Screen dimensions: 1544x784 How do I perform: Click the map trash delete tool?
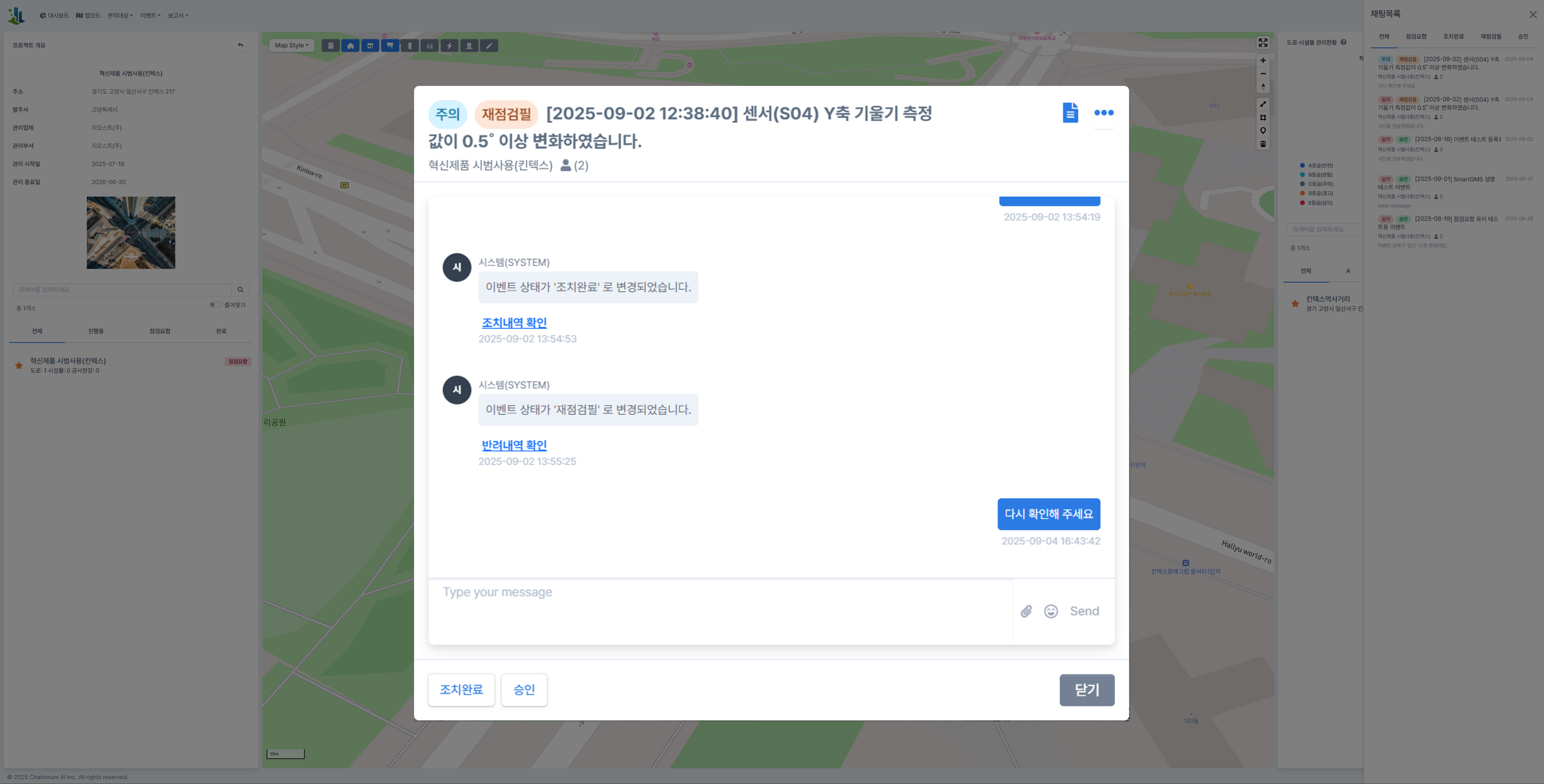(x=1263, y=144)
